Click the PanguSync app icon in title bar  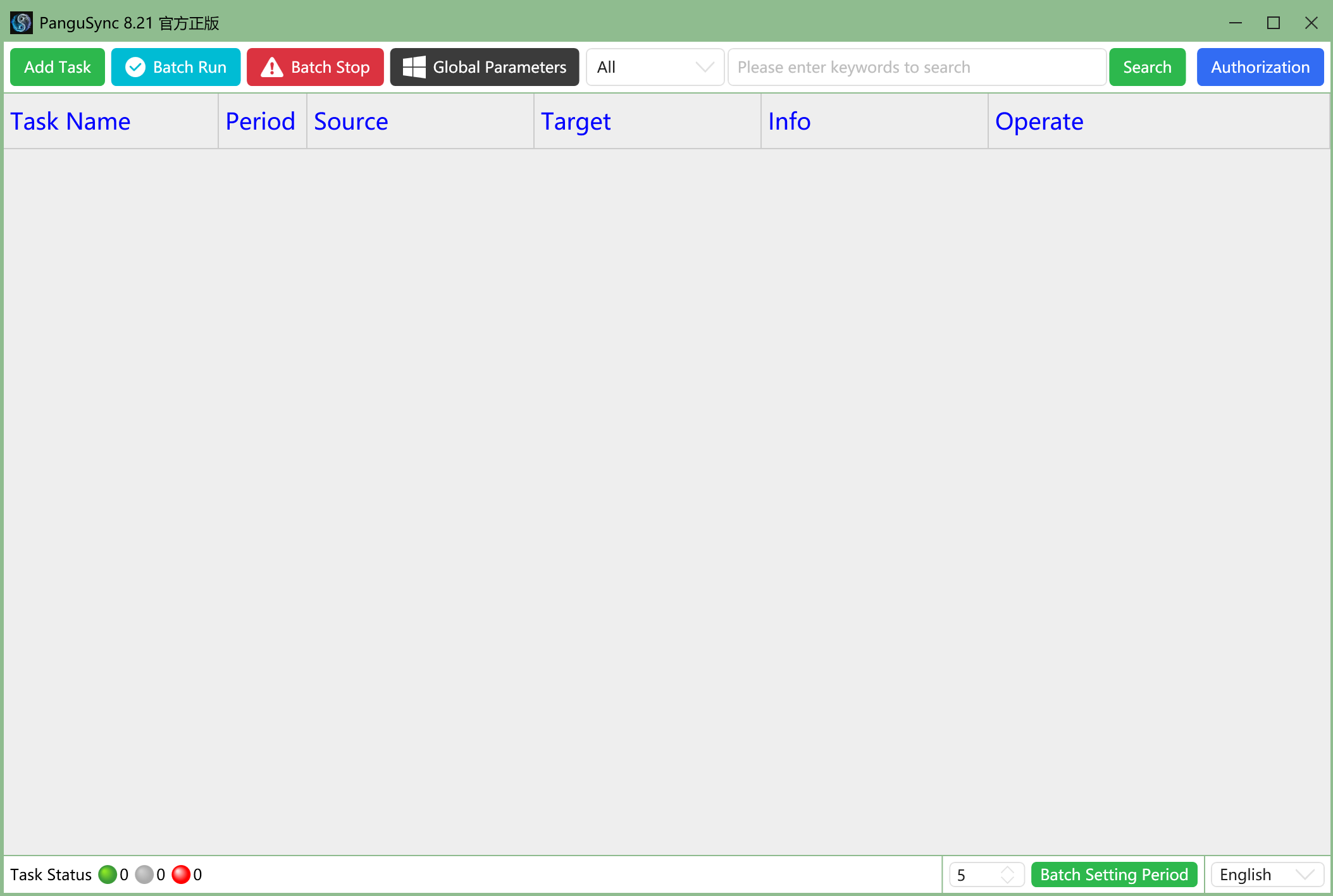(21, 23)
